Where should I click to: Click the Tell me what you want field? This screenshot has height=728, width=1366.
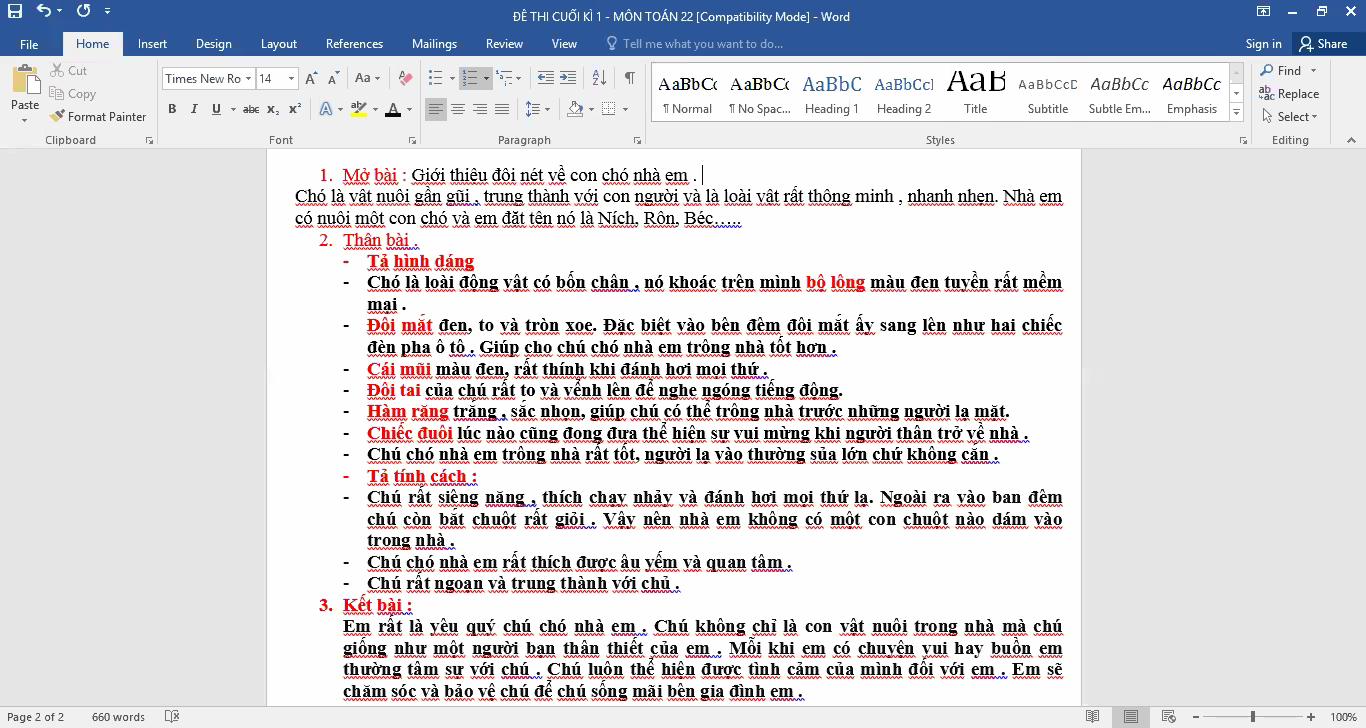[695, 44]
